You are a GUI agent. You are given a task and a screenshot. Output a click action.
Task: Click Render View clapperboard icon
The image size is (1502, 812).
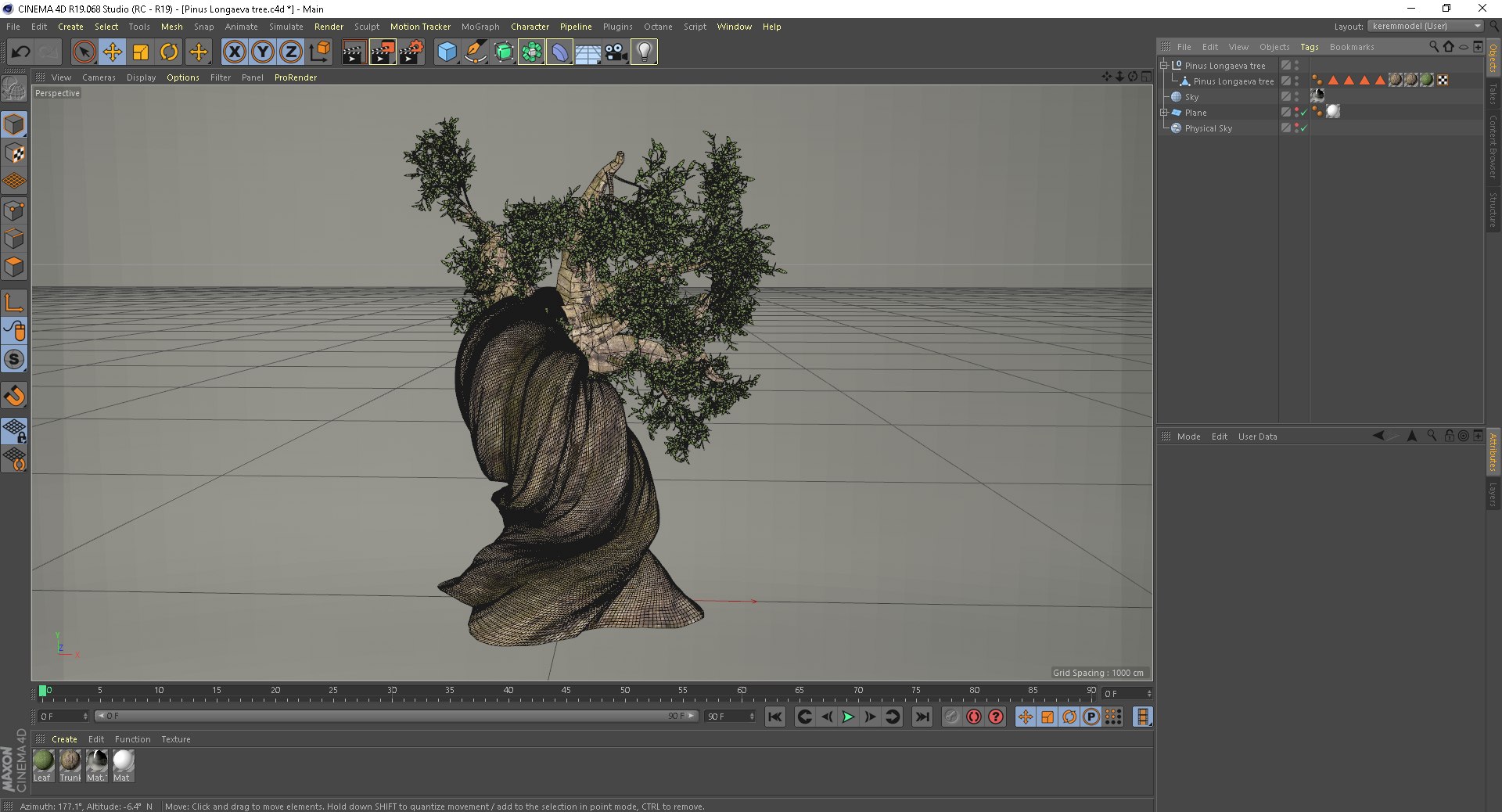(354, 52)
